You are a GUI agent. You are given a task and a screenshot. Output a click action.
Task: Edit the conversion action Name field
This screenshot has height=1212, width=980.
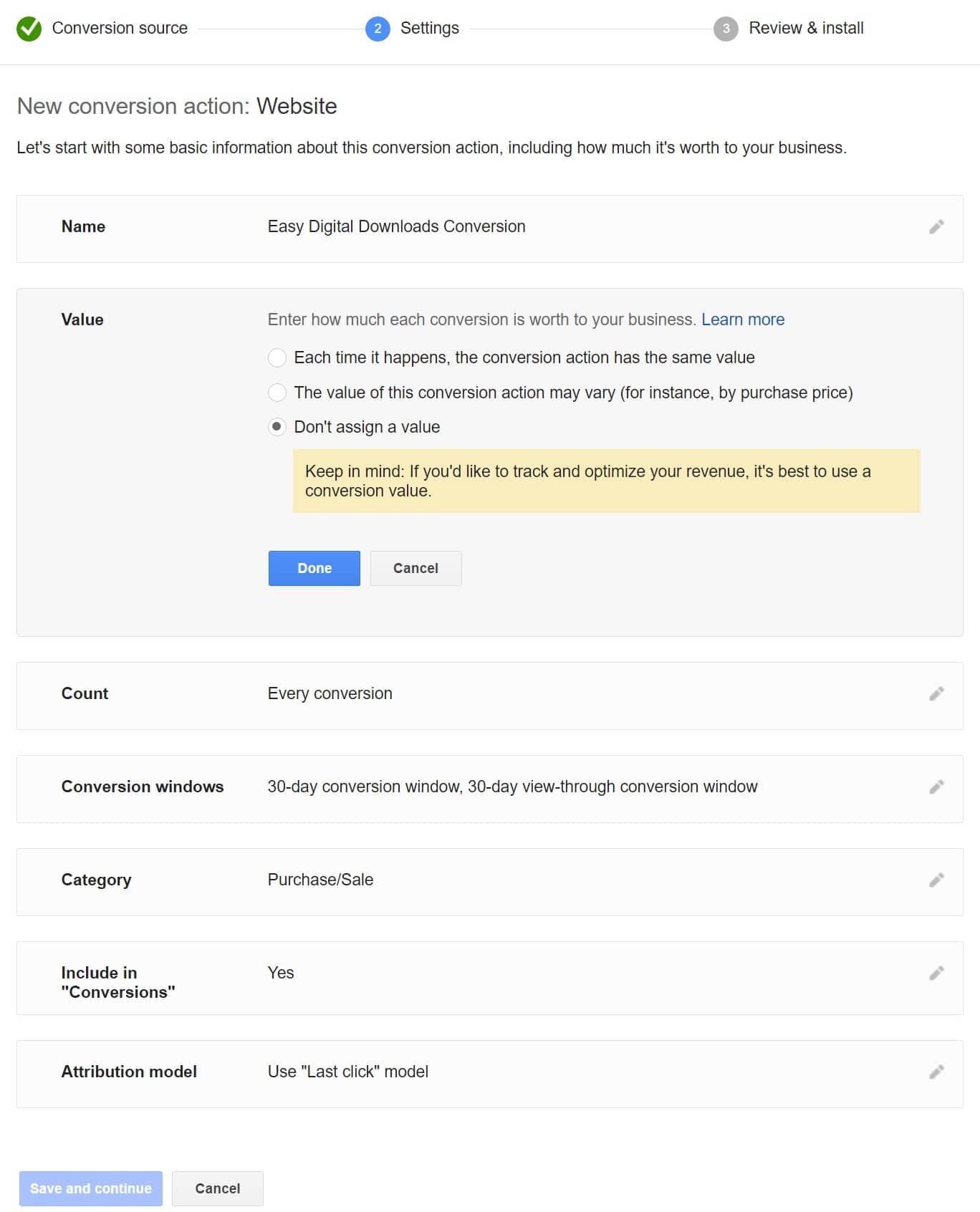(x=936, y=227)
